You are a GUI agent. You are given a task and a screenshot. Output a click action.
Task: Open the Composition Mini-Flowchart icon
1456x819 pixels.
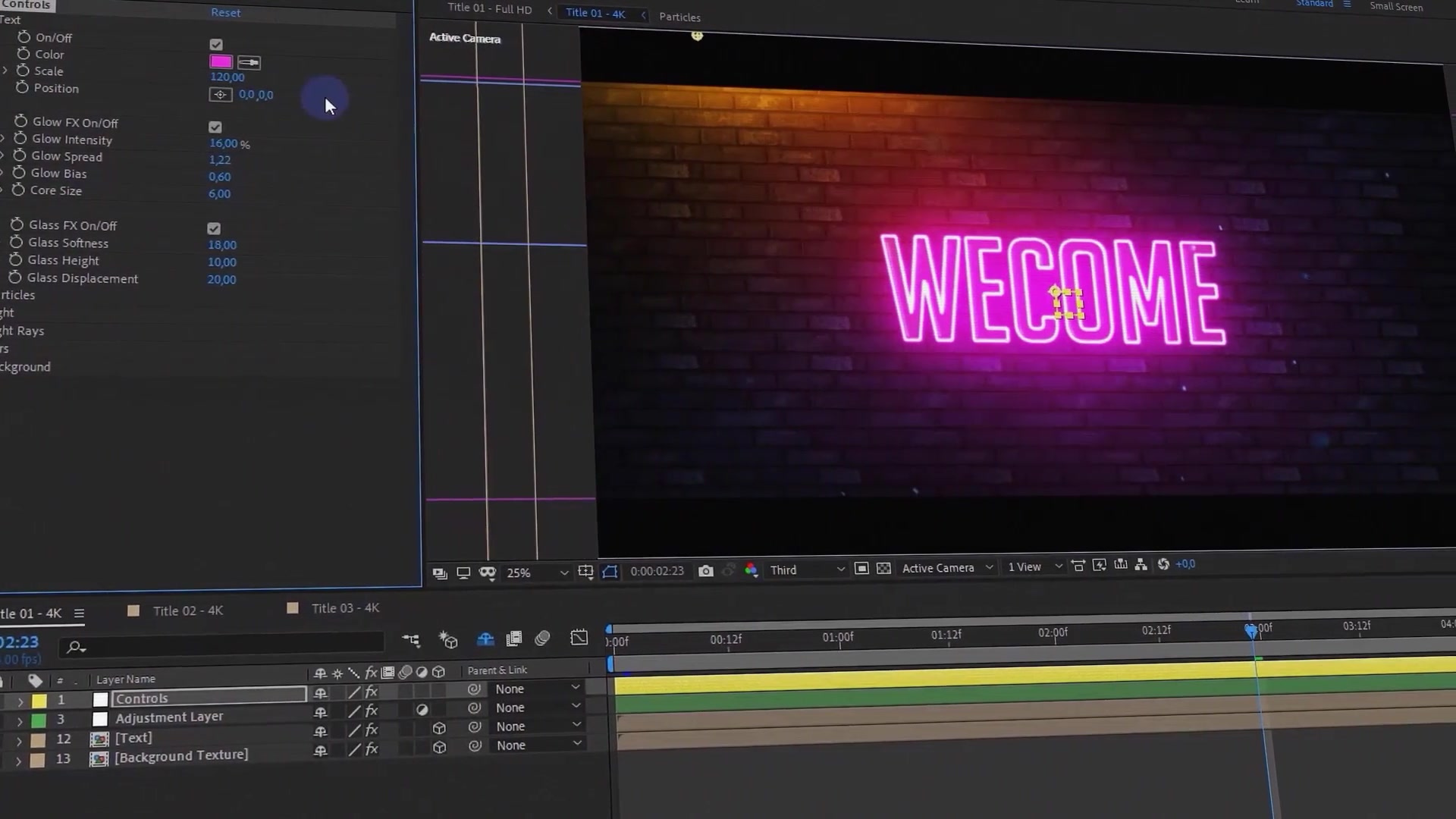tap(411, 641)
